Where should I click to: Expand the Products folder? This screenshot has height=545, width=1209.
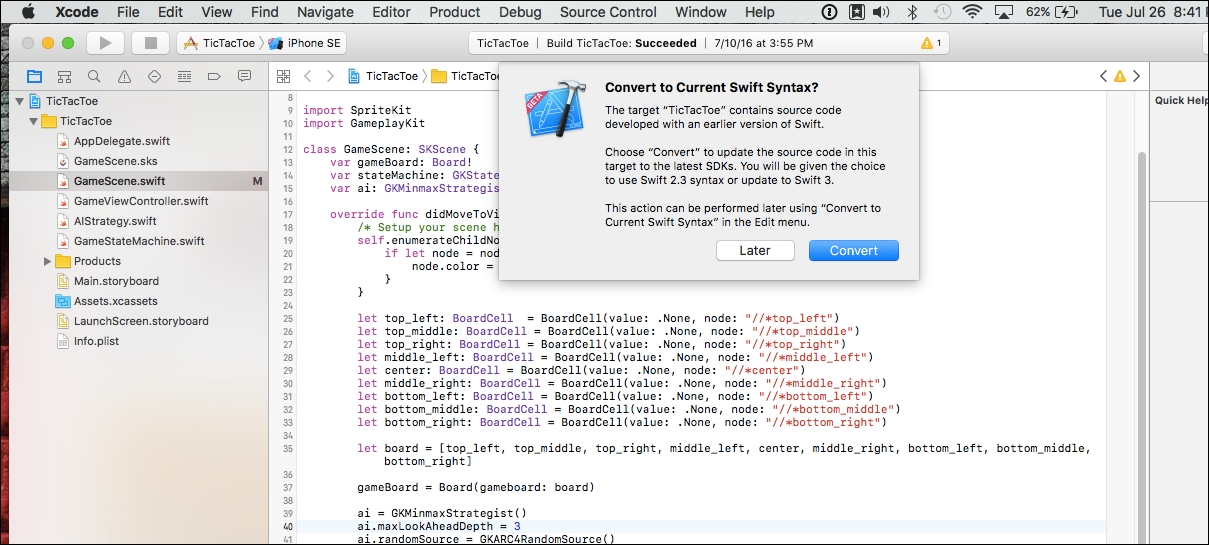47,261
